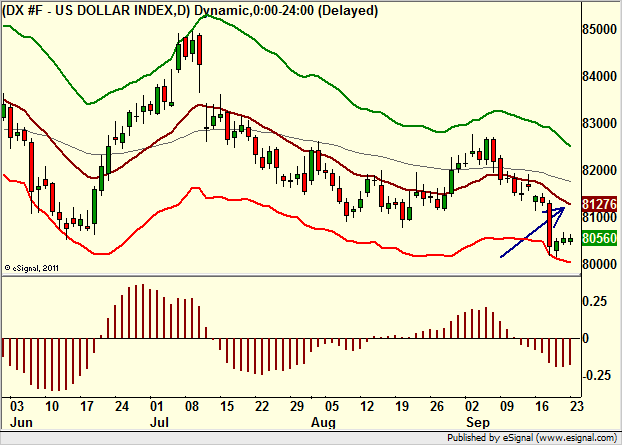Click the 05 date label above Aug

[332, 407]
